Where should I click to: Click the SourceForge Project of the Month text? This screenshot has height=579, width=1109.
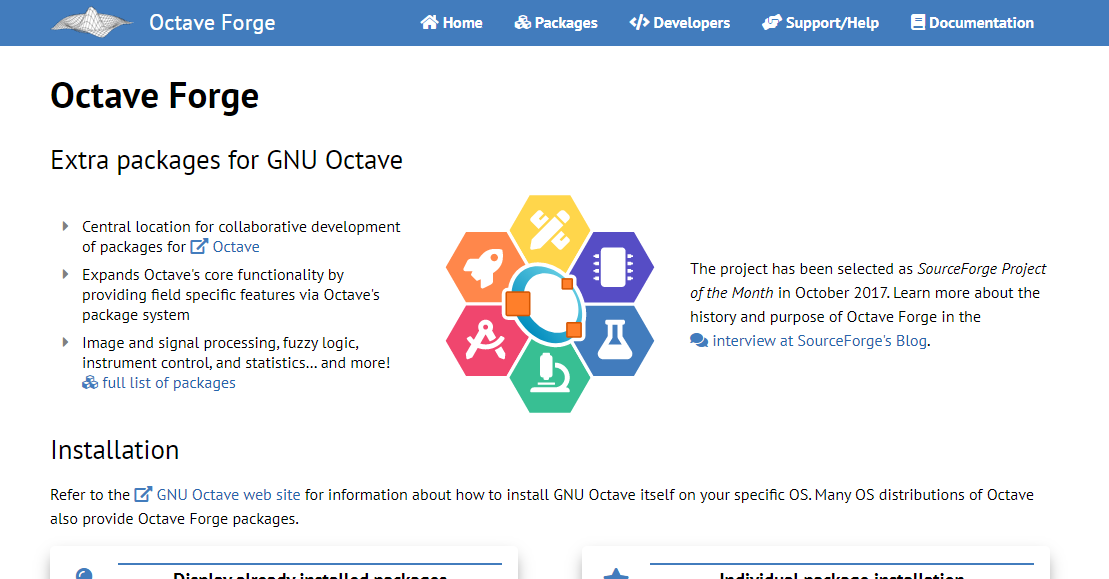click(868, 281)
